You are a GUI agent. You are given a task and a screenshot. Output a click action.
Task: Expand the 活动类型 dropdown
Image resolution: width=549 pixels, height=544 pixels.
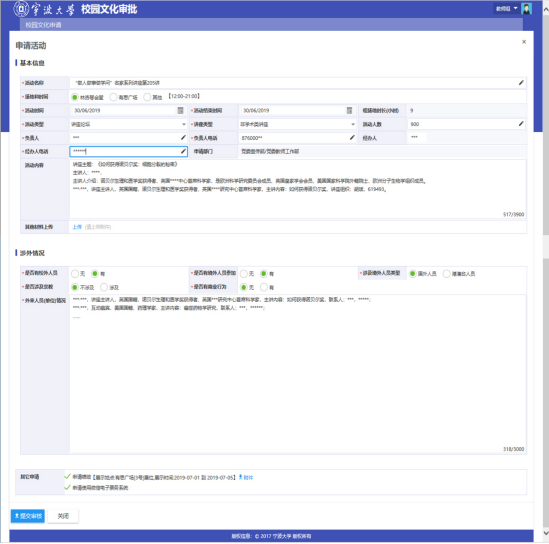tap(184, 124)
